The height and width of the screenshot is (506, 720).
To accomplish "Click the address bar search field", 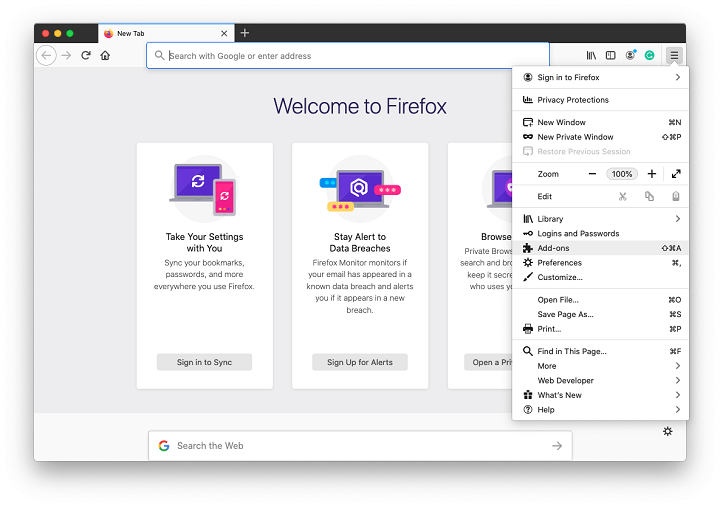I will (348, 56).
